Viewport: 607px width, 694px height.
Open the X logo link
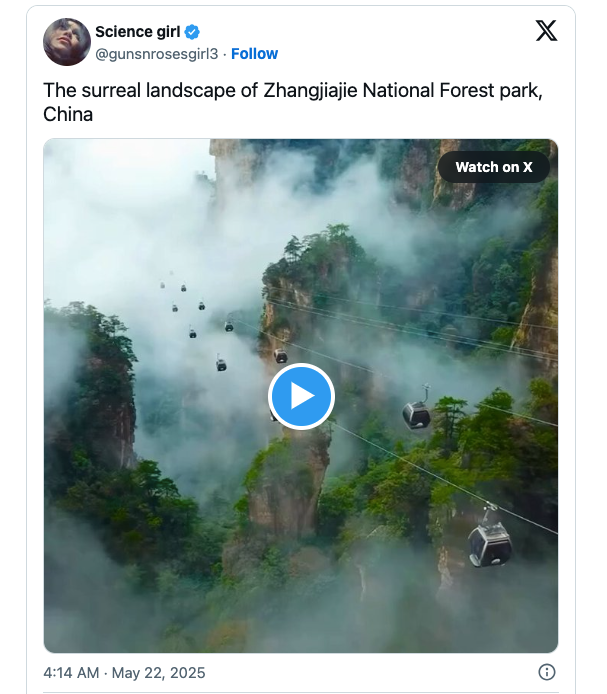546,31
